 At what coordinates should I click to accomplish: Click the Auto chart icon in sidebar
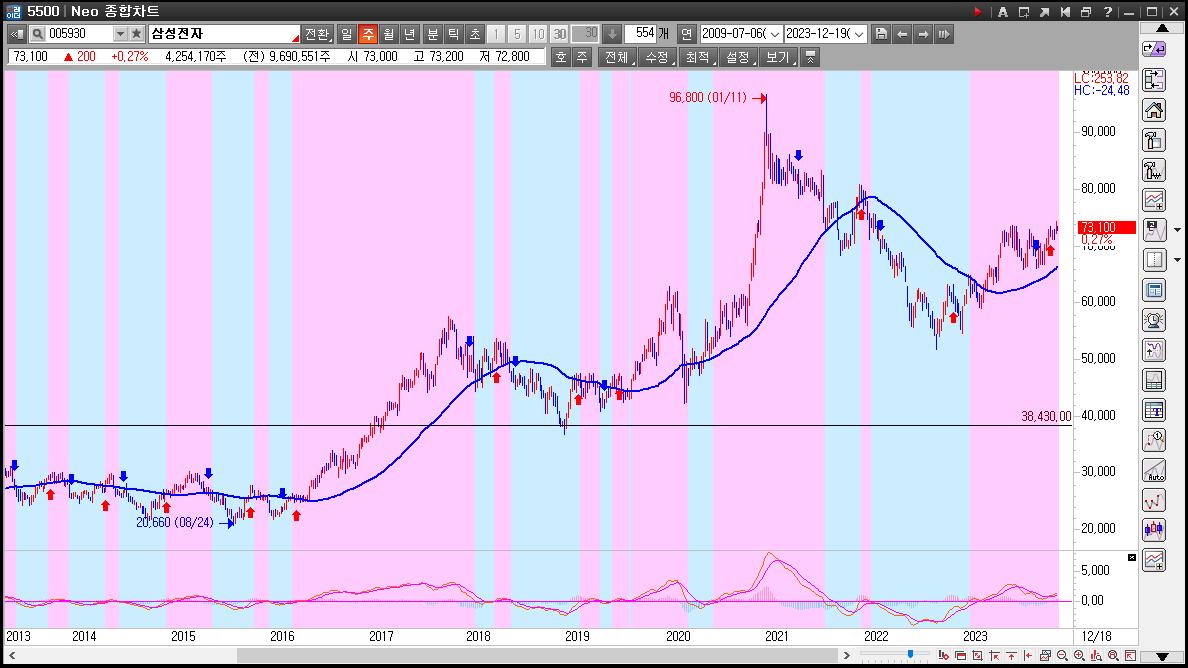tap(1154, 470)
